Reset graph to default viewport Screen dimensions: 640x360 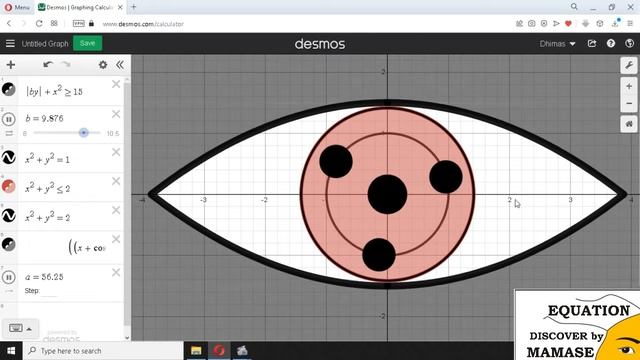point(629,124)
